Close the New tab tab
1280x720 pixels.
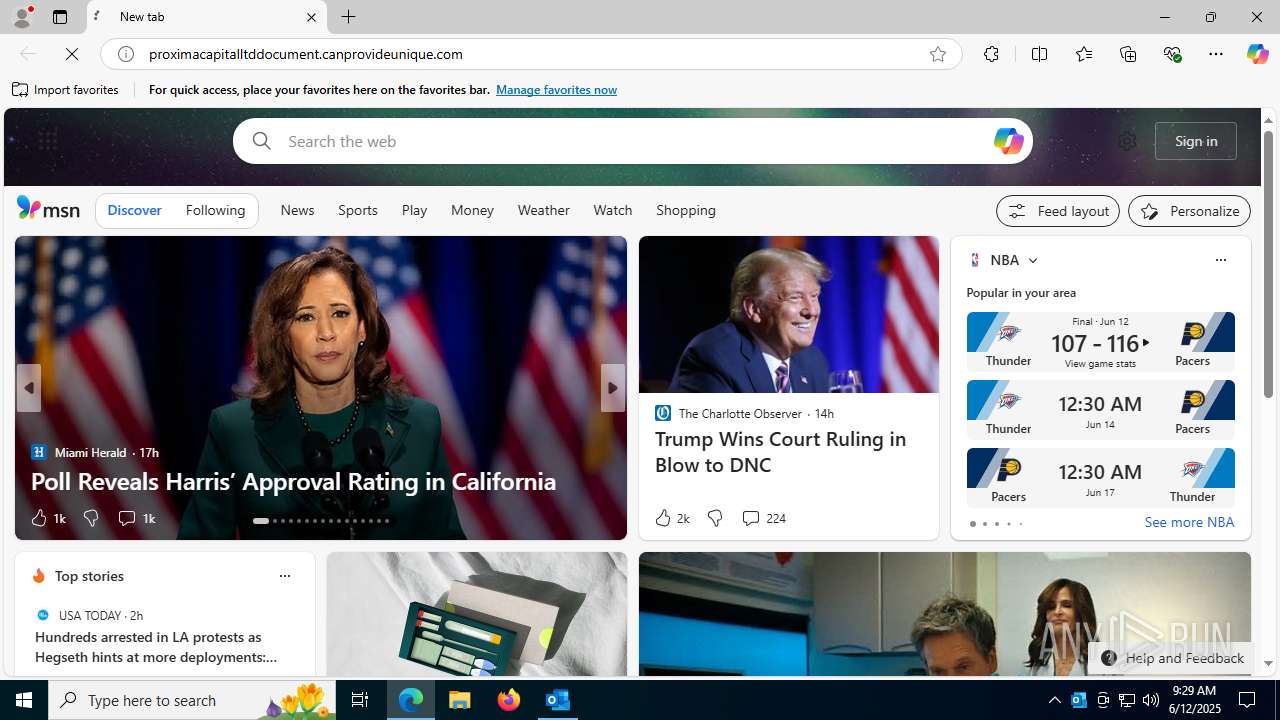(311, 17)
